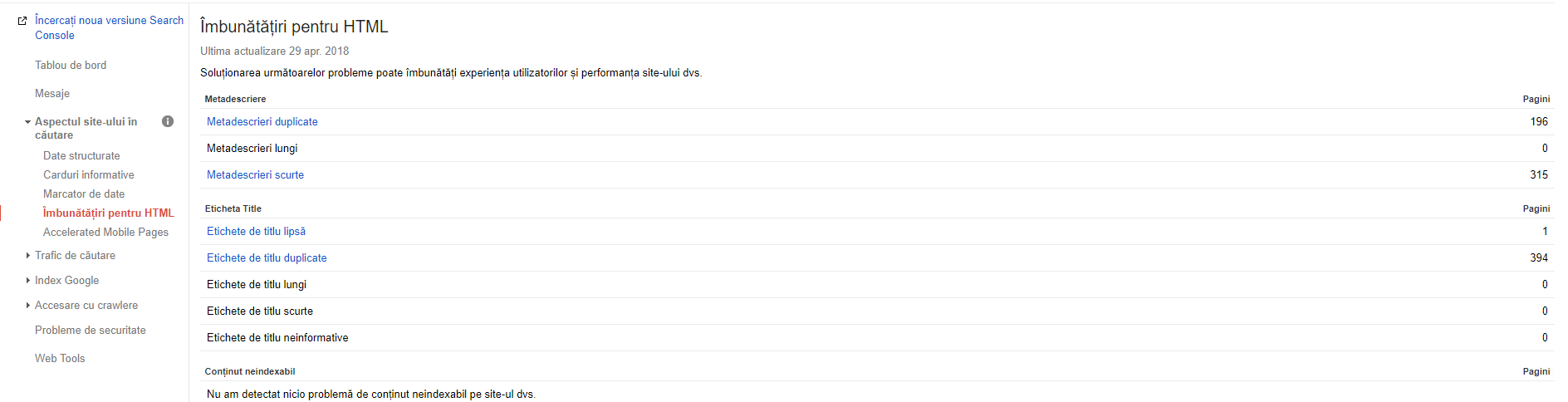The image size is (1568, 402).
Task: View Etichete de titlu duplicate pages
Action: point(267,258)
